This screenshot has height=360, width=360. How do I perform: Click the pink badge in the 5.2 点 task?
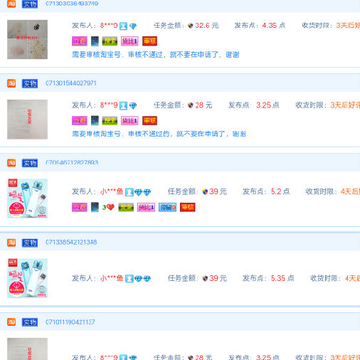(146, 207)
